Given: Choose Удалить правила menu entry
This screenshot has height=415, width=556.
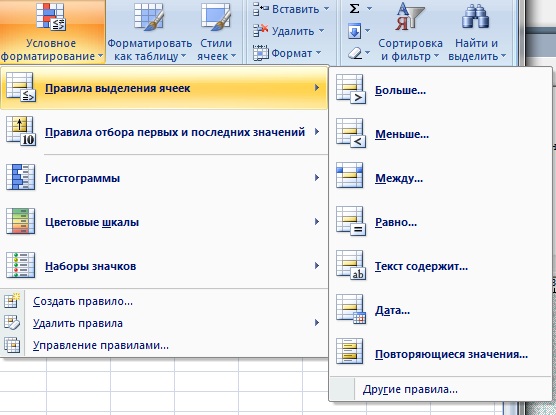Looking at the screenshot, I should [164, 323].
